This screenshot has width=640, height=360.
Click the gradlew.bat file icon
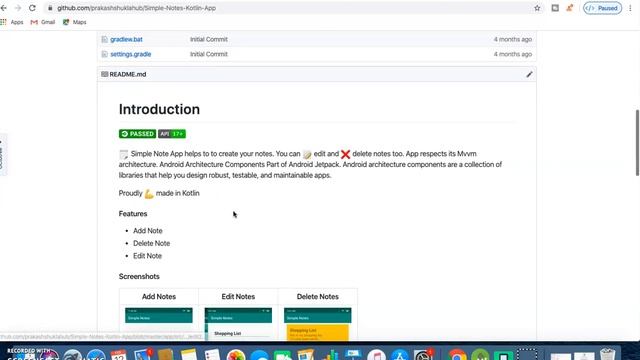104,39
